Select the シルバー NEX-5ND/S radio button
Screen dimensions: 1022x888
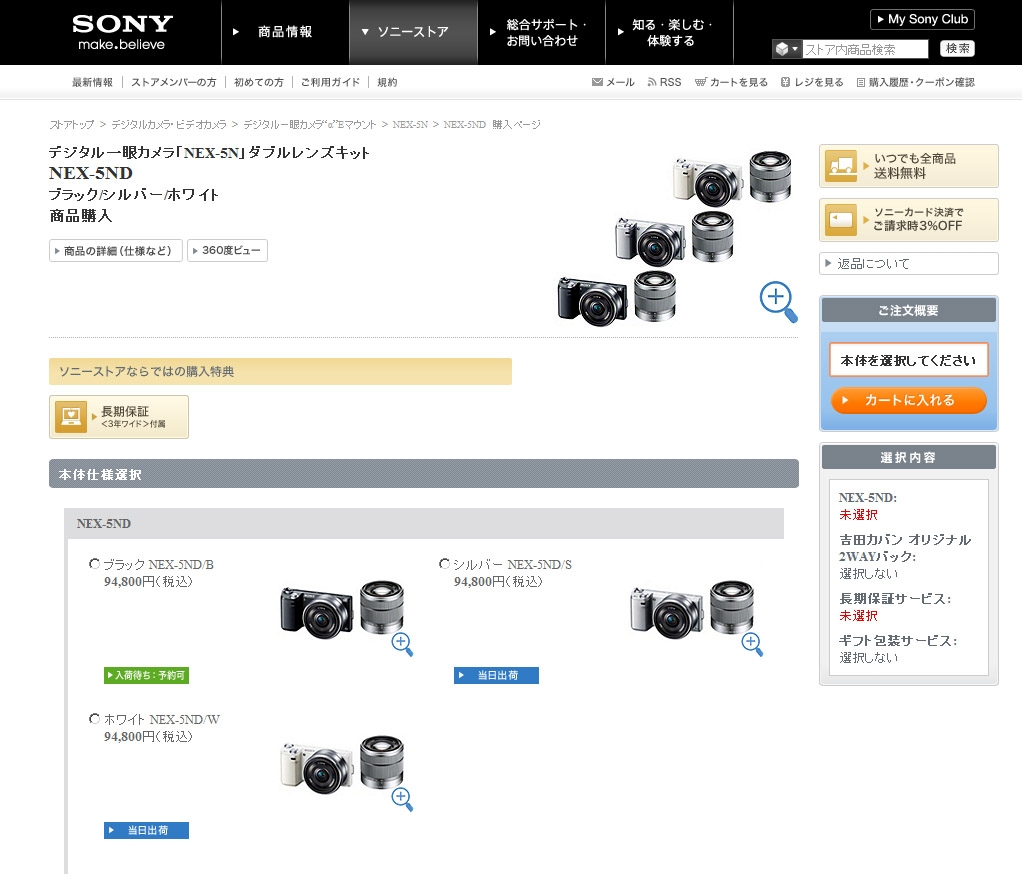[x=444, y=564]
